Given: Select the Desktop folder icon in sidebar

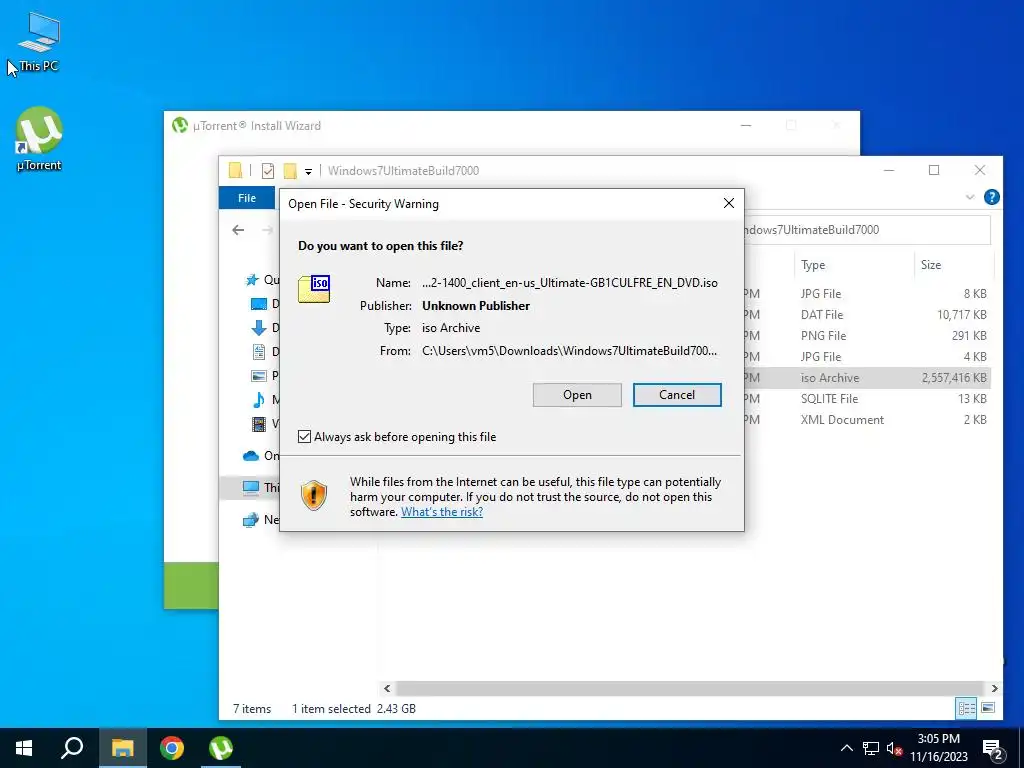Looking at the screenshot, I should pyautogui.click(x=259, y=304).
